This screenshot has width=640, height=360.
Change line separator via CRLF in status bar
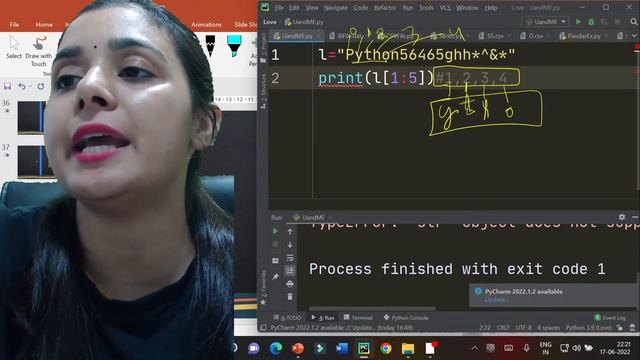(x=503, y=327)
